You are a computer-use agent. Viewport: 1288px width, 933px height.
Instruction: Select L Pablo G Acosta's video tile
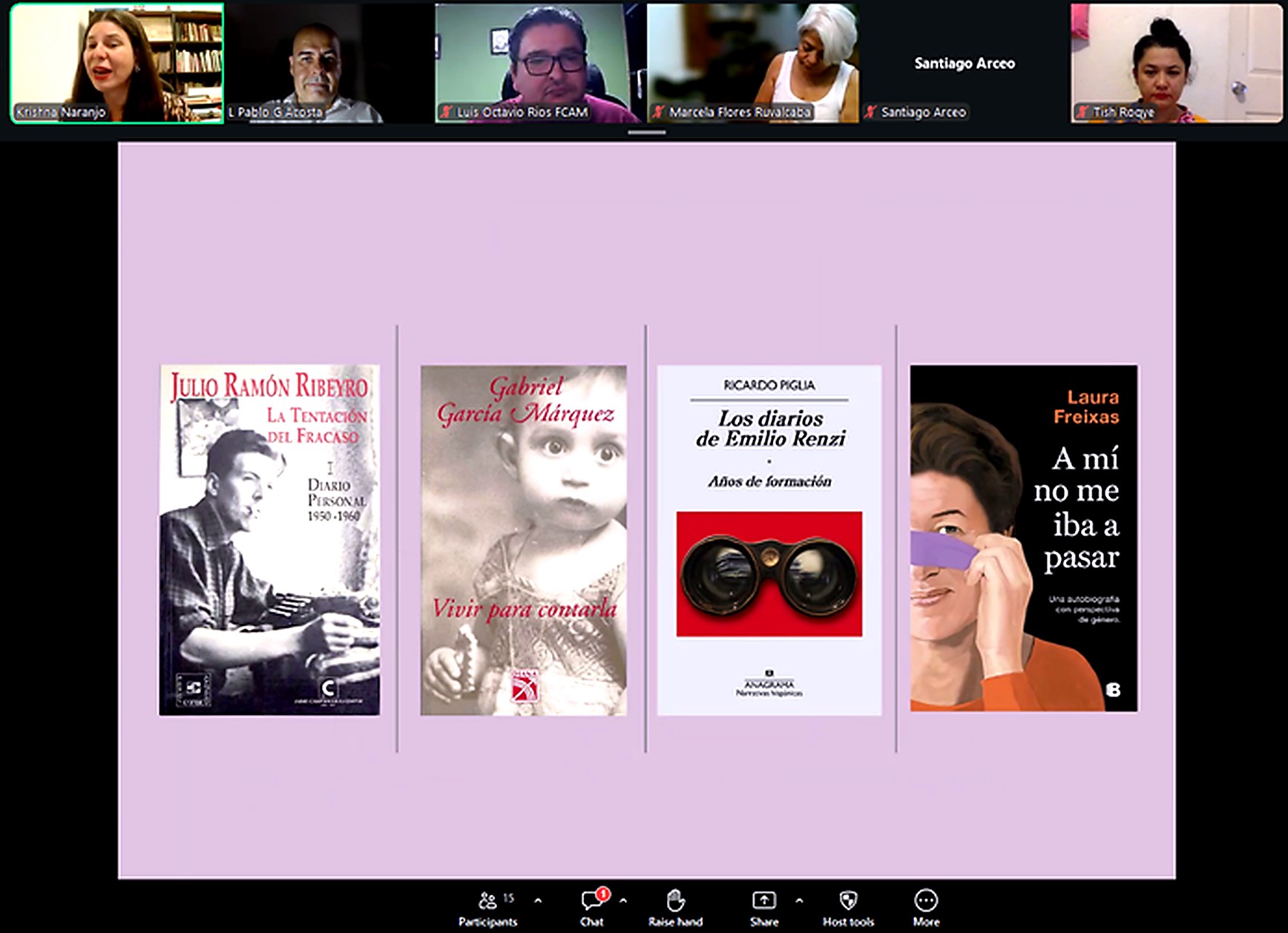tap(329, 63)
